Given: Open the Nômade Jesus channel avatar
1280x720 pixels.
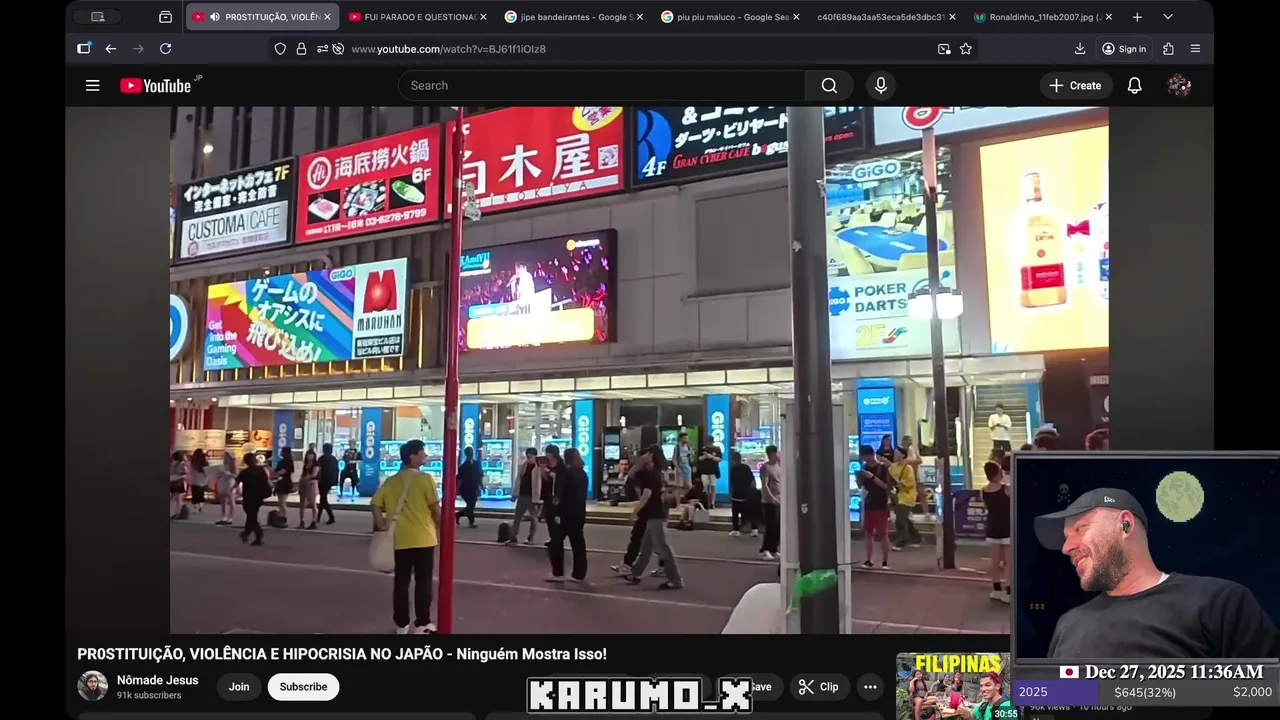Looking at the screenshot, I should tap(92, 686).
